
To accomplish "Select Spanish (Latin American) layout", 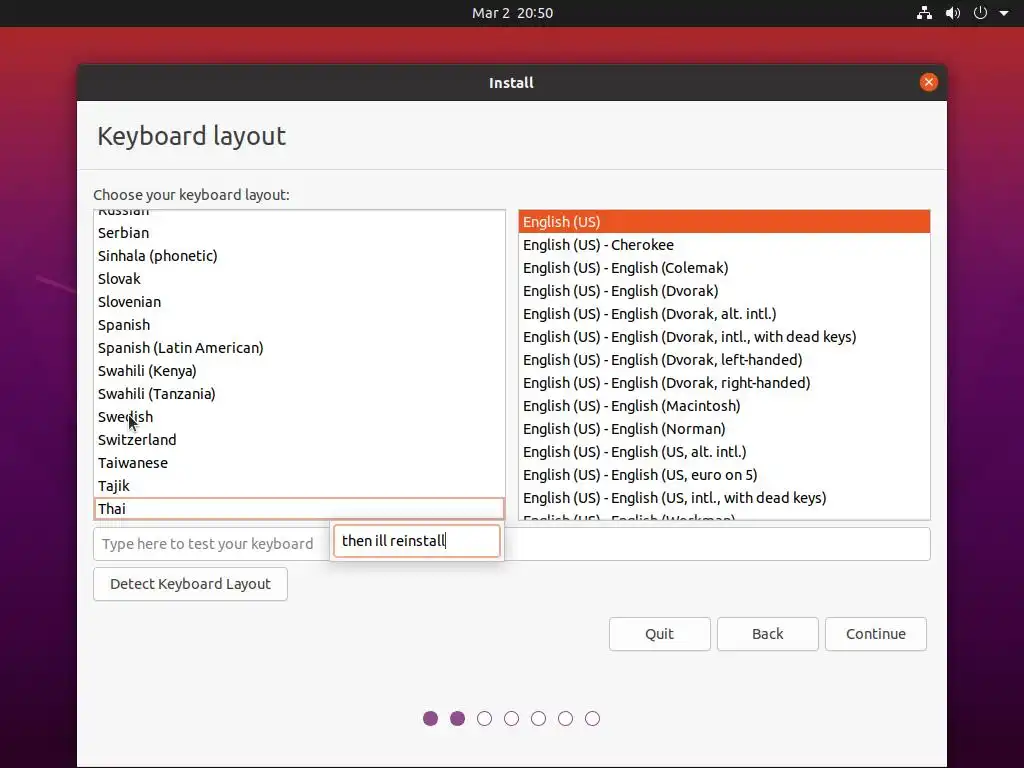I will (299, 348).
